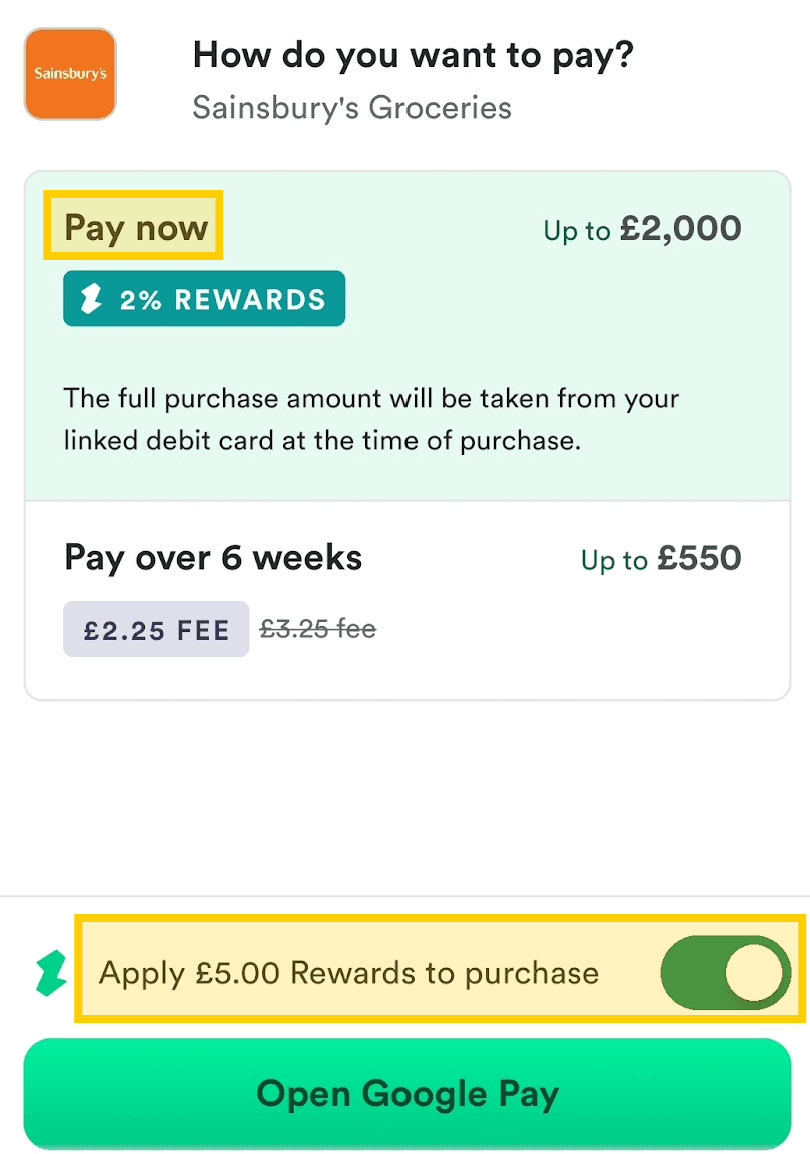Click the £2.25 FEE badge

[156, 630]
